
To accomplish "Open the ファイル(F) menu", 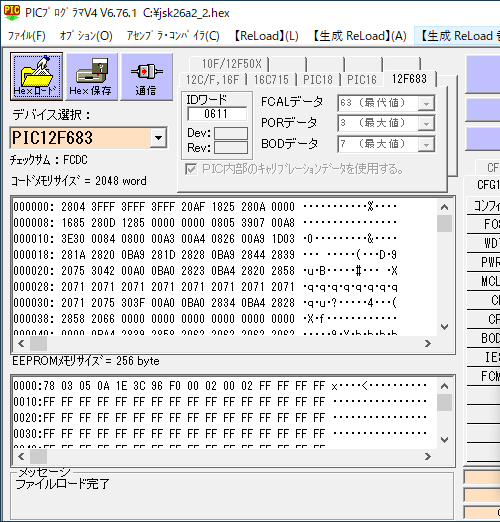I will (x=27, y=36).
